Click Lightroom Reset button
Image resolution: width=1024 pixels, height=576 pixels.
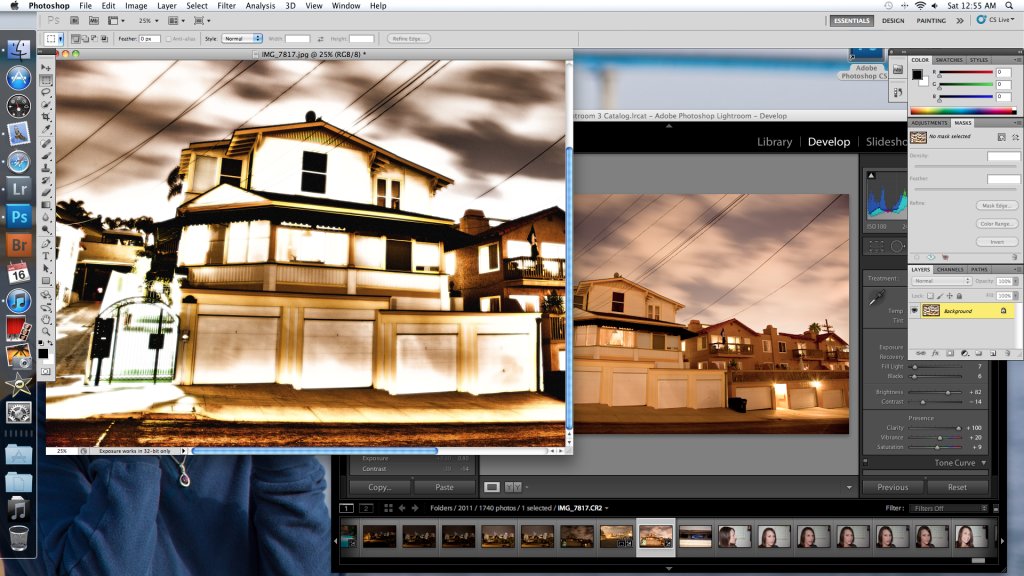(x=957, y=487)
